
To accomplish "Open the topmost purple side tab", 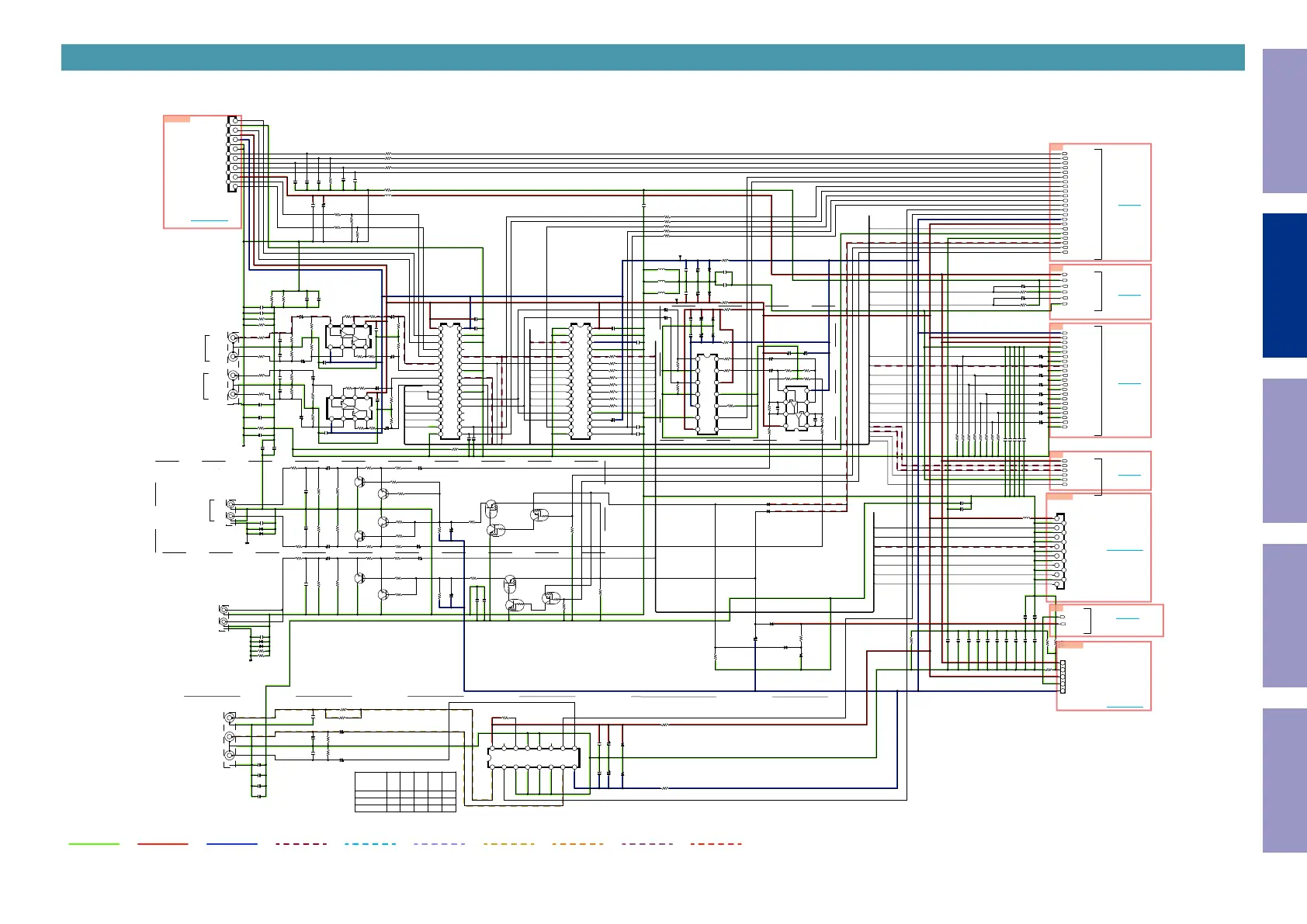I will (x=1284, y=121).
